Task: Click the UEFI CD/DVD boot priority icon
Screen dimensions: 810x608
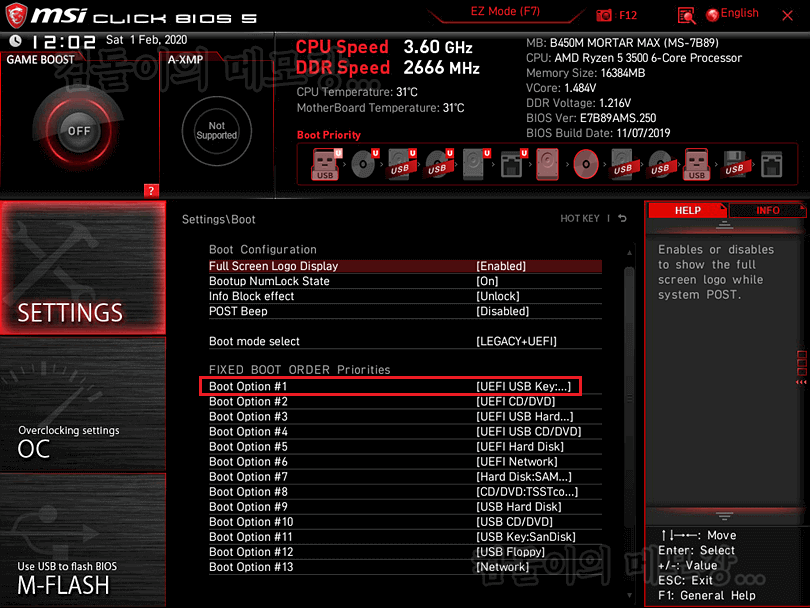Action: (365, 164)
